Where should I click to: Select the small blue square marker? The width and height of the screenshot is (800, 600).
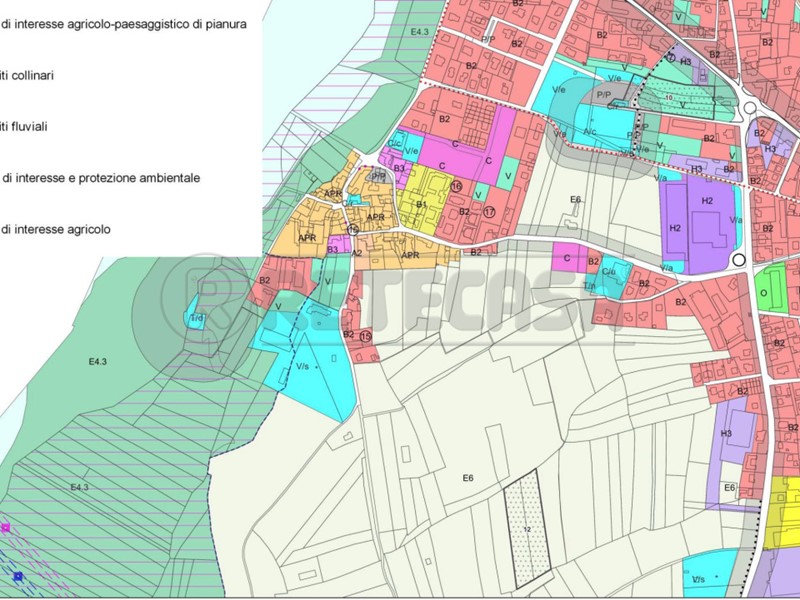(x=18, y=576)
